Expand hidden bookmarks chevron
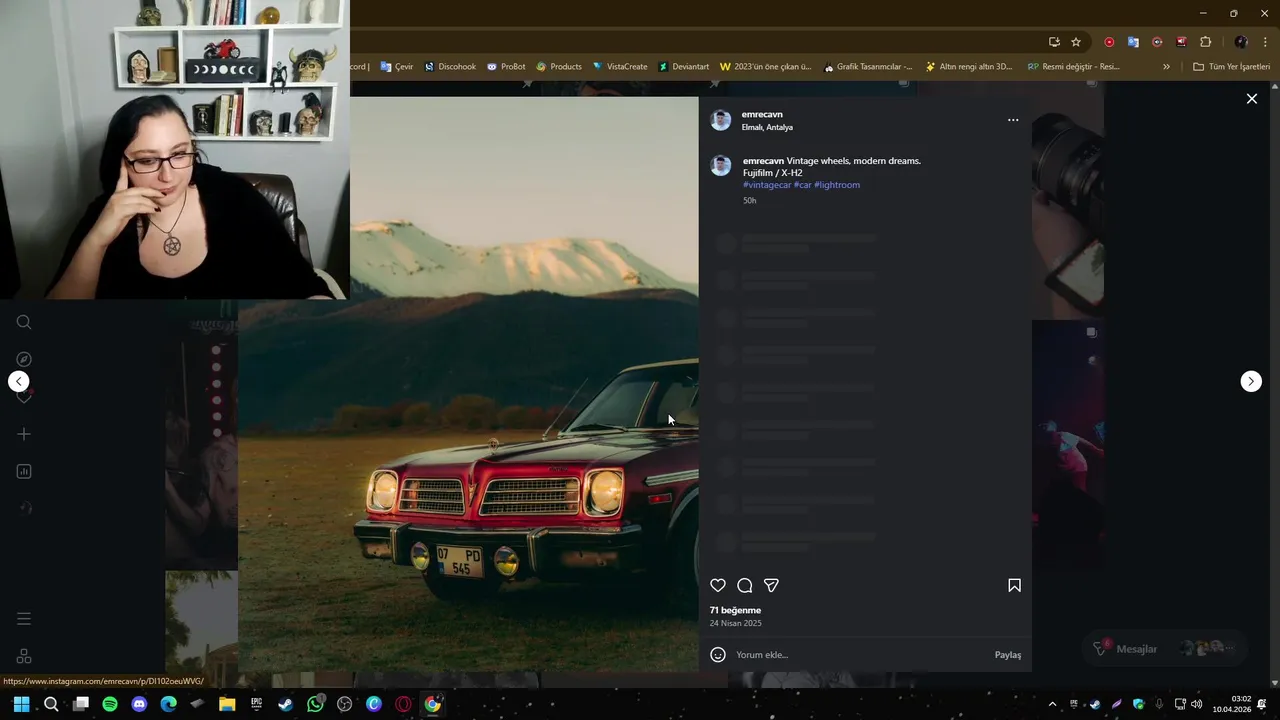Screen dimensions: 1280x720 click(x=1166, y=67)
